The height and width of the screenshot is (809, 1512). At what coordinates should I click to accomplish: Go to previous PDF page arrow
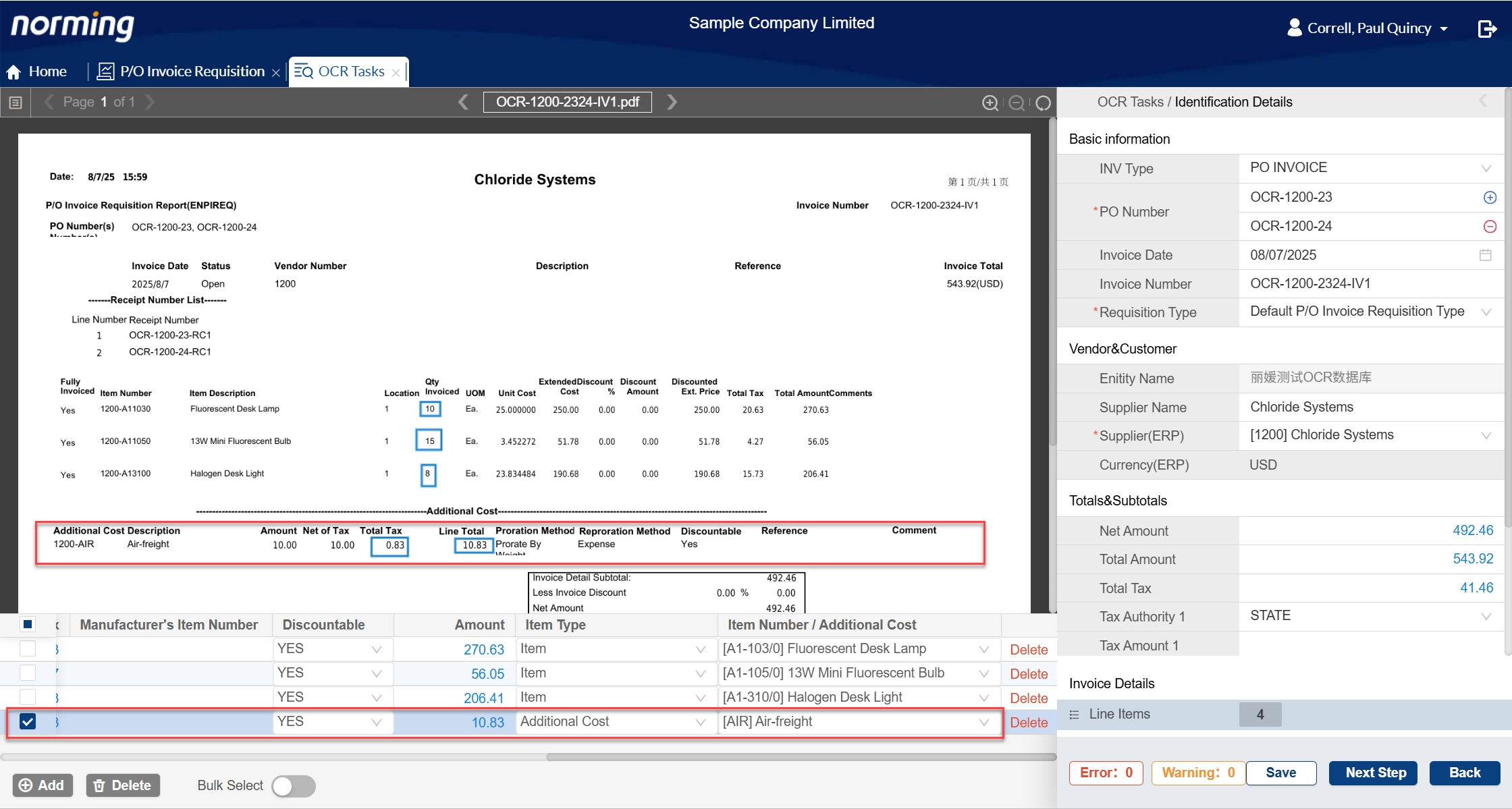(x=49, y=102)
